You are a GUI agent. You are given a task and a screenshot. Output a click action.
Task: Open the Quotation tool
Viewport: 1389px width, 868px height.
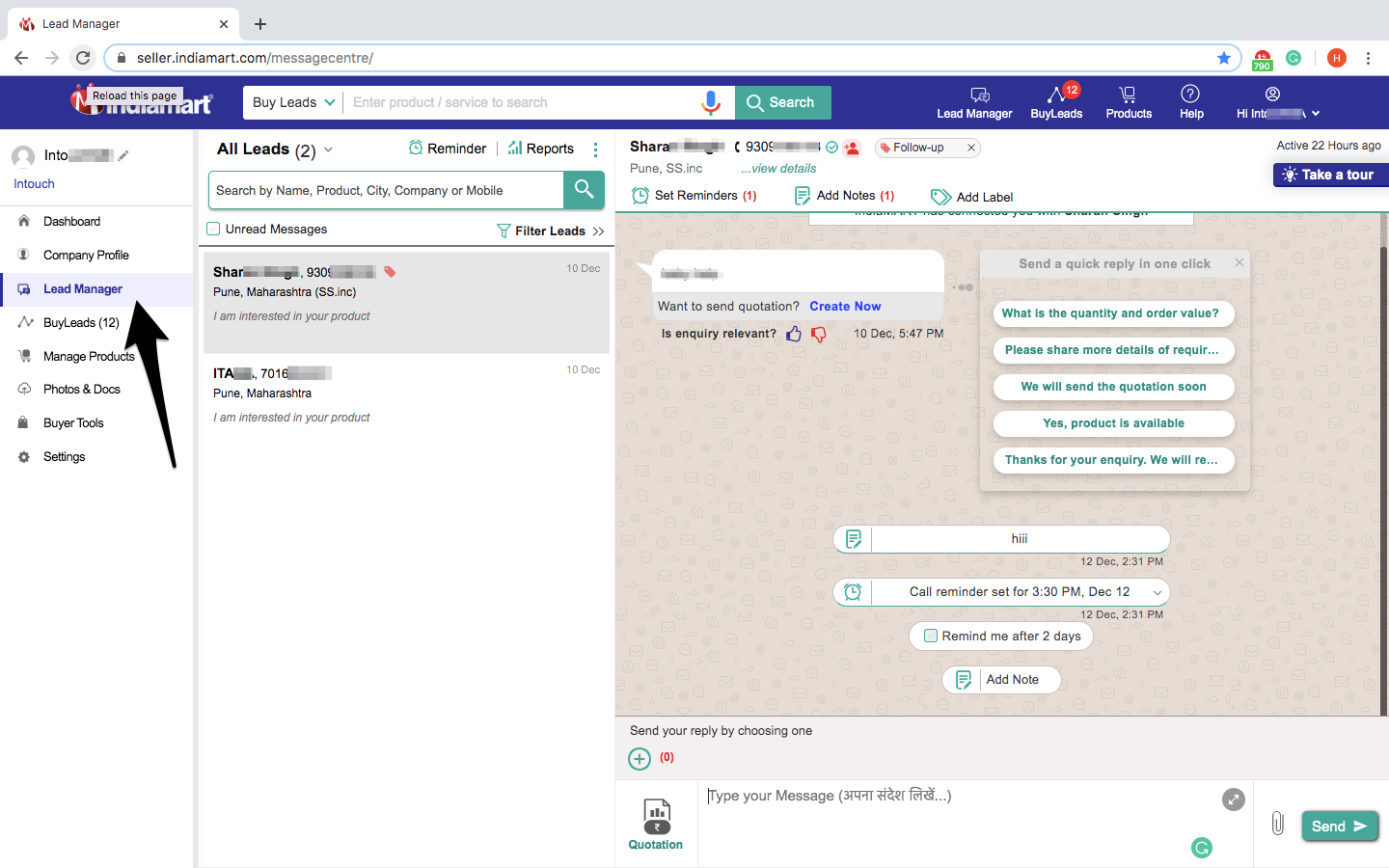click(x=656, y=824)
